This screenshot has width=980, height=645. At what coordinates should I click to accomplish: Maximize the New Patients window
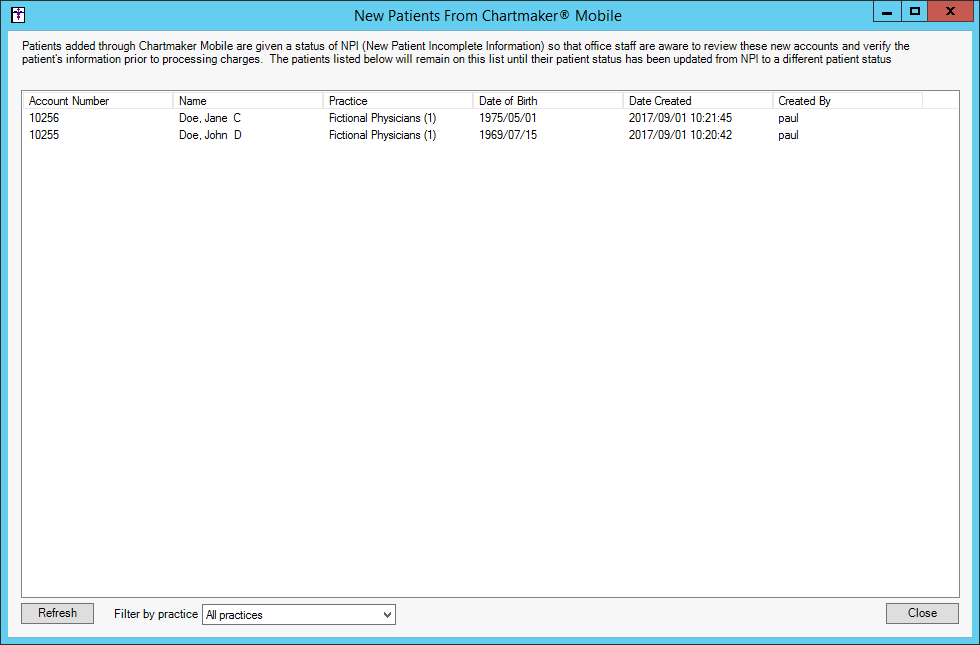tap(914, 11)
